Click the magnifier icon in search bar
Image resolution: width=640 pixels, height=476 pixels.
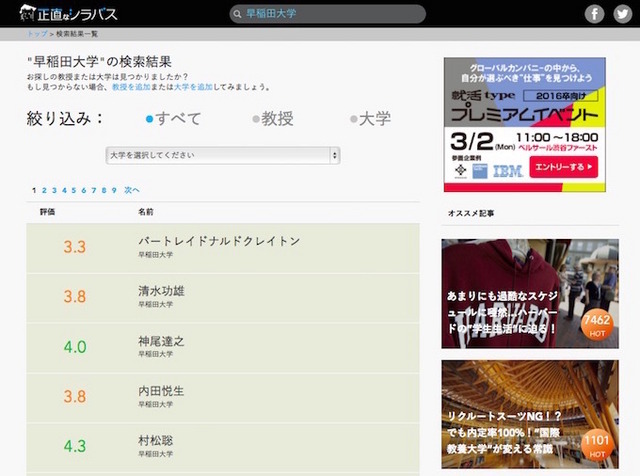[236, 14]
